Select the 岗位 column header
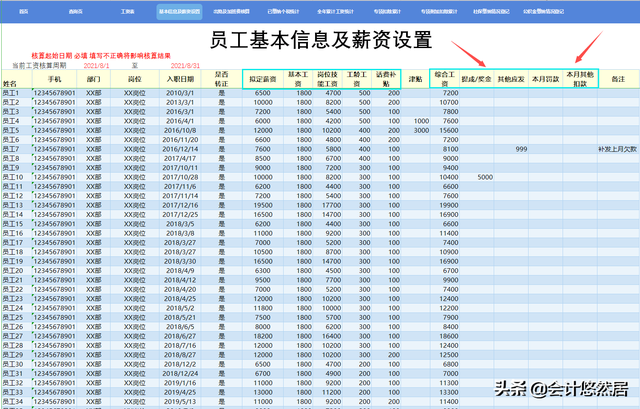 click(x=135, y=79)
